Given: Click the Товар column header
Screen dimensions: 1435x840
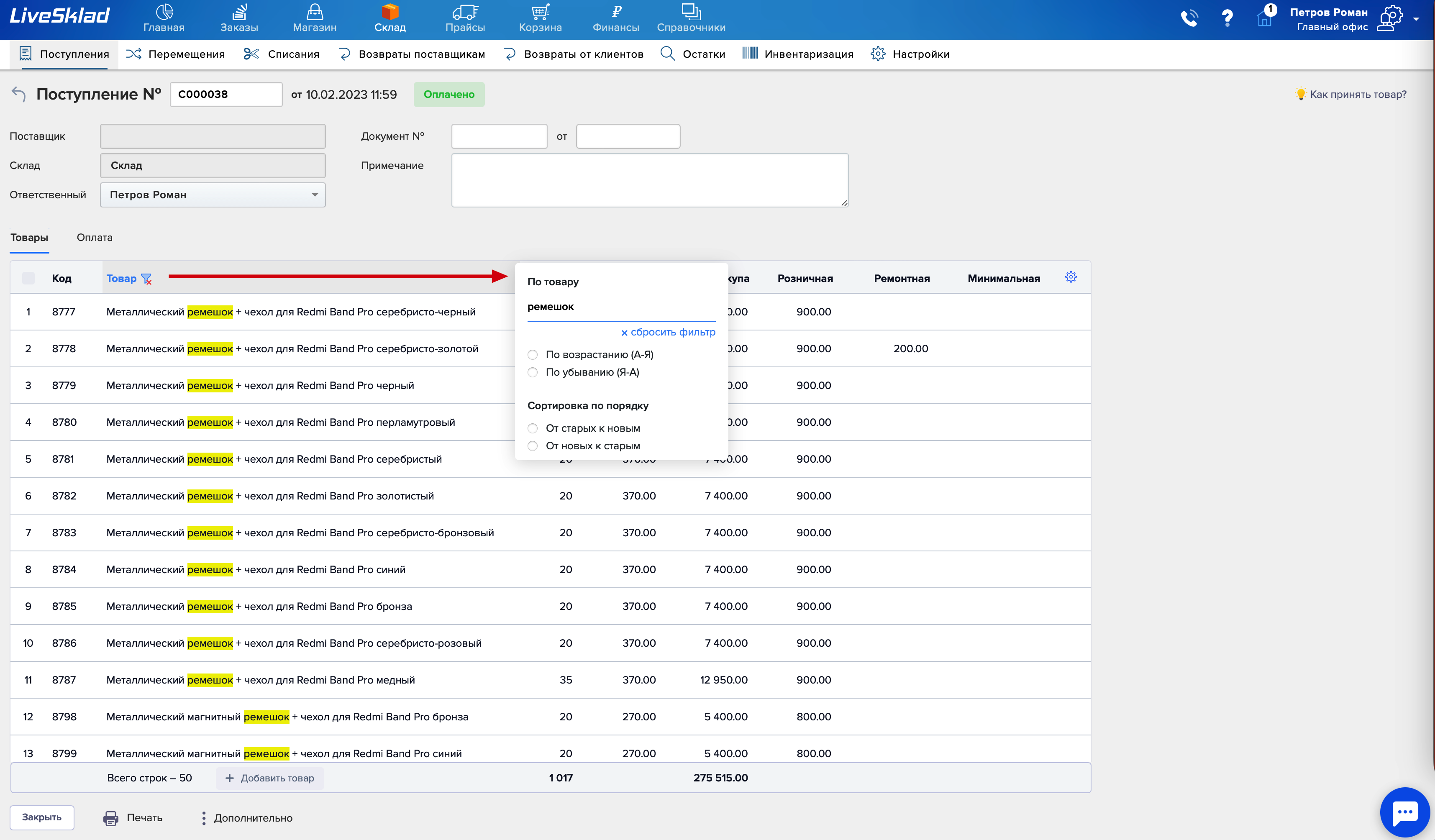Looking at the screenshot, I should (121, 279).
